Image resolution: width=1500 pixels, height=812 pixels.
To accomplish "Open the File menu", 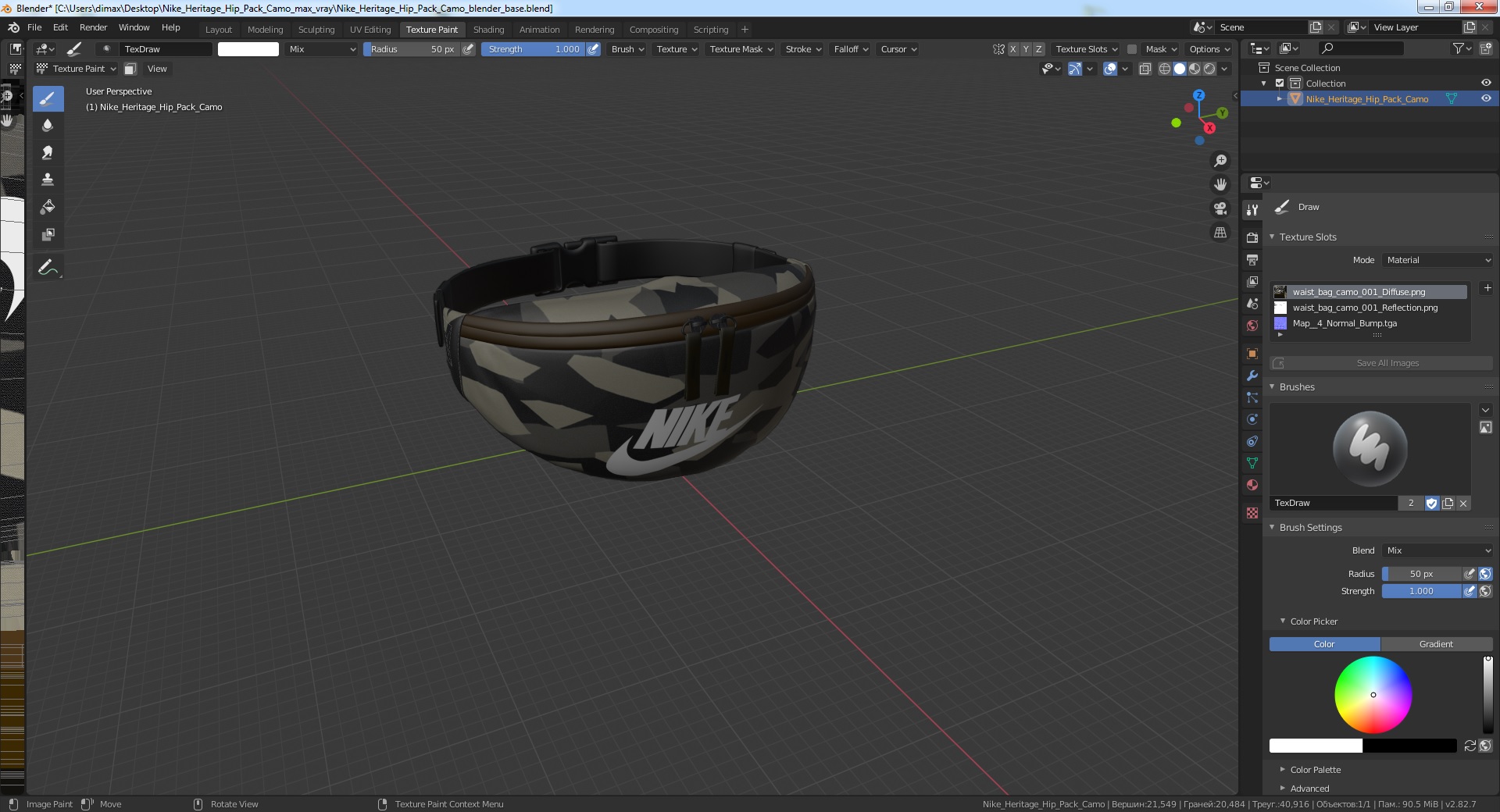I will click(34, 27).
